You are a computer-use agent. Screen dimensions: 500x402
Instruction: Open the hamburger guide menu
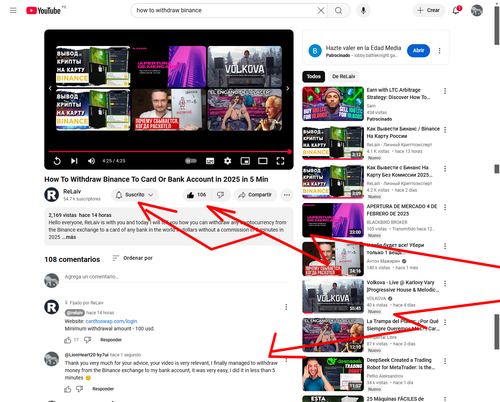pos(13,10)
